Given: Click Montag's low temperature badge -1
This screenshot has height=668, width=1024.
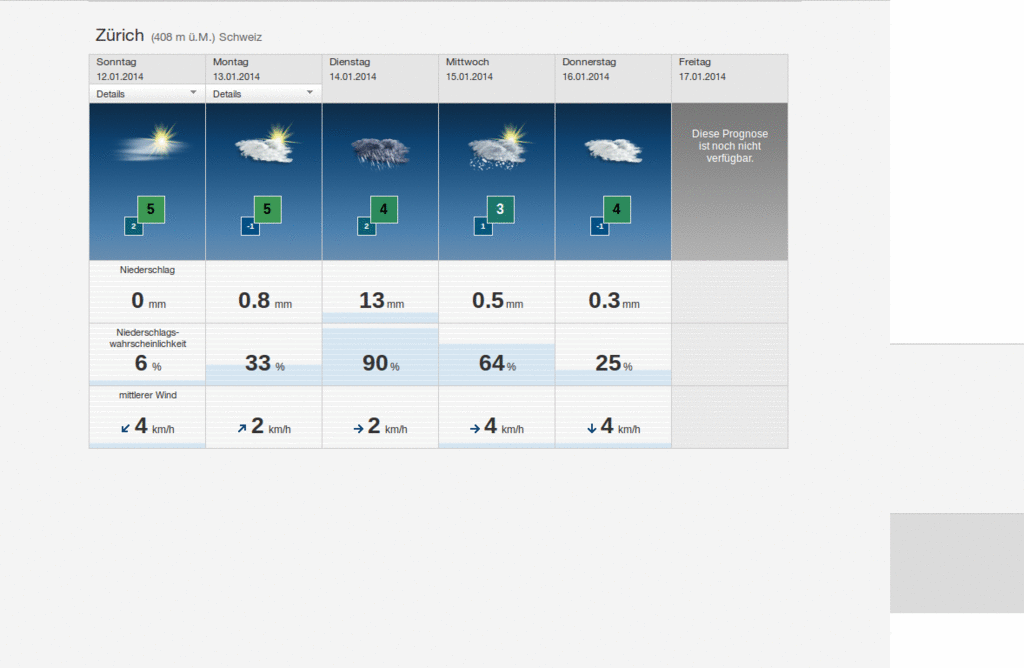Looking at the screenshot, I should (250, 227).
